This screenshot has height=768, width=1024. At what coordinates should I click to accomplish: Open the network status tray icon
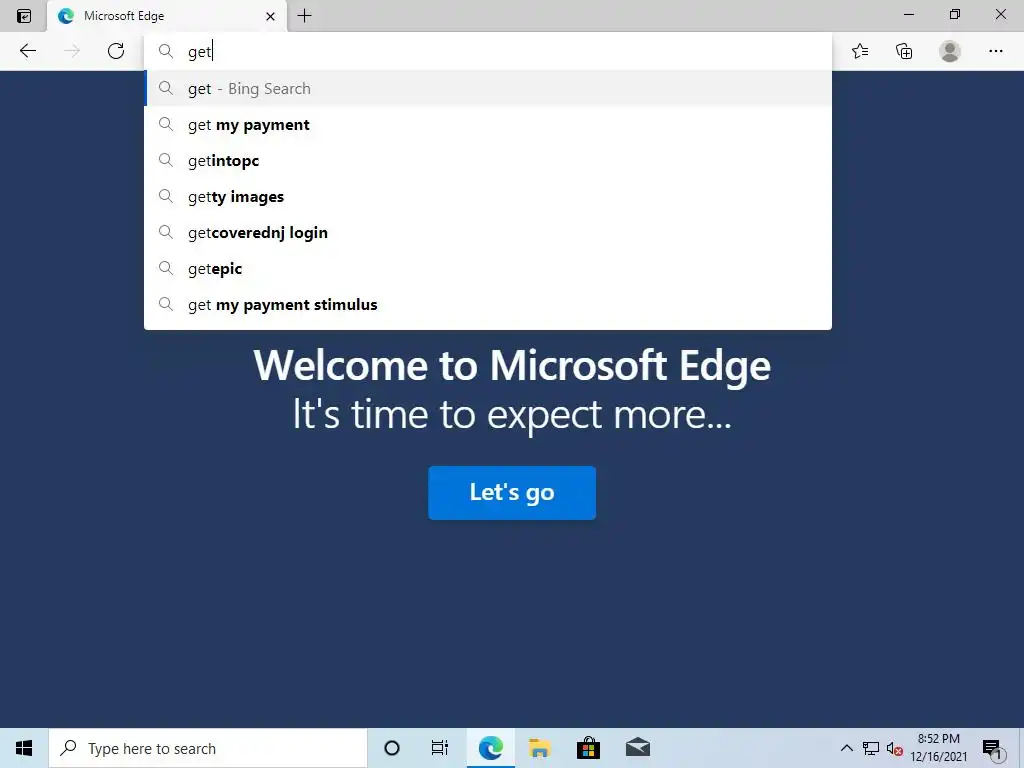(871, 748)
